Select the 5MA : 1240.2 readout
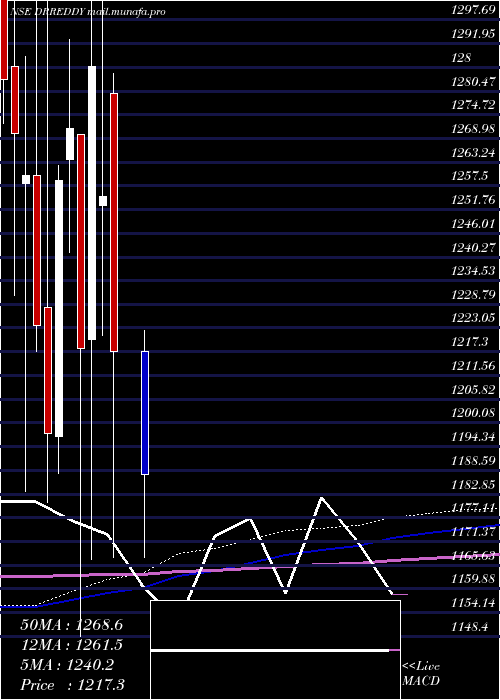Viewport: 500px width, 700px height. click(67, 665)
